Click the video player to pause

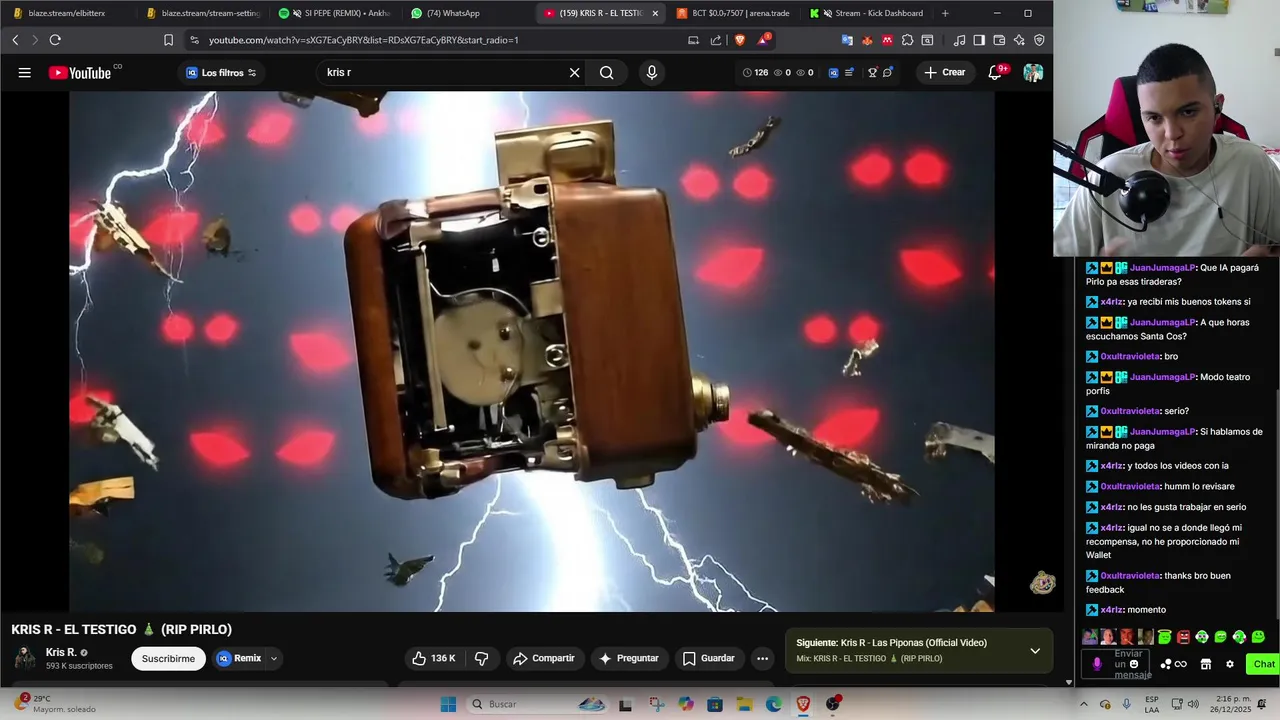point(532,351)
